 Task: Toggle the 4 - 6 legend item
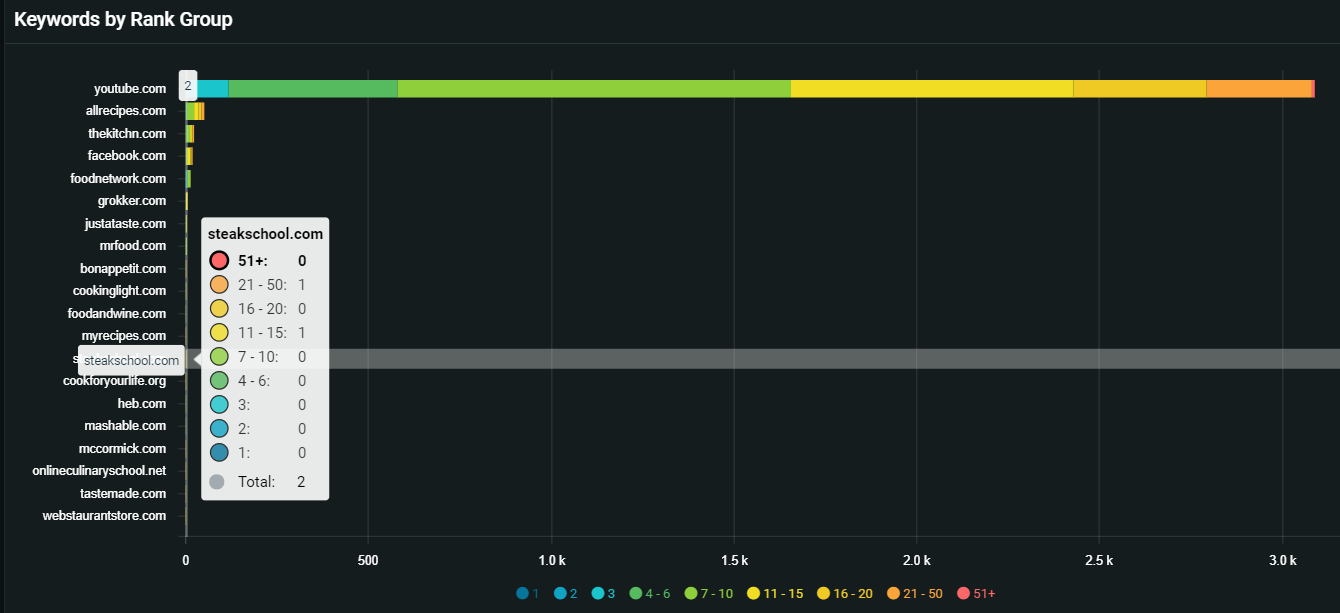(x=650, y=594)
